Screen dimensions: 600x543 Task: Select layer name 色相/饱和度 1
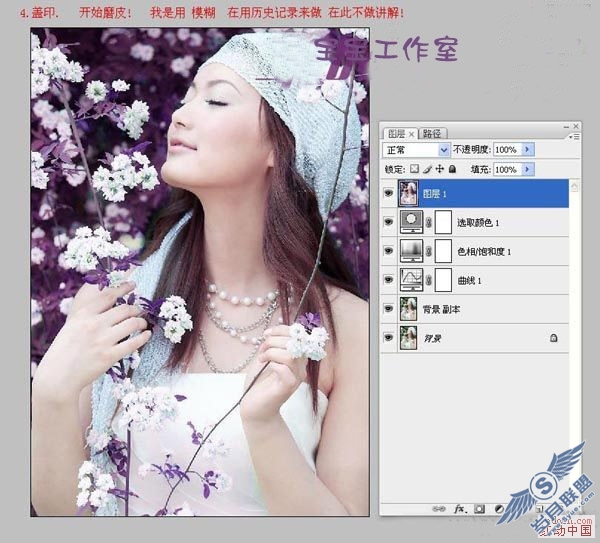[x=484, y=252]
